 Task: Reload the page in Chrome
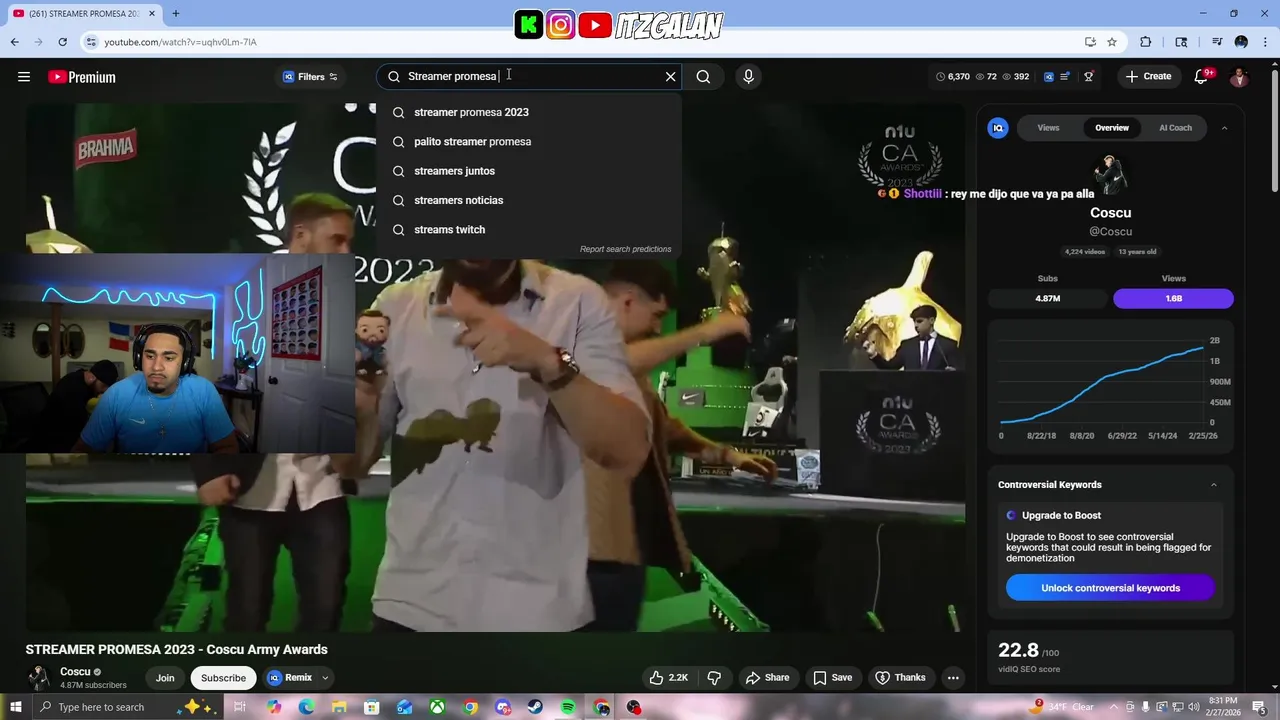click(62, 42)
